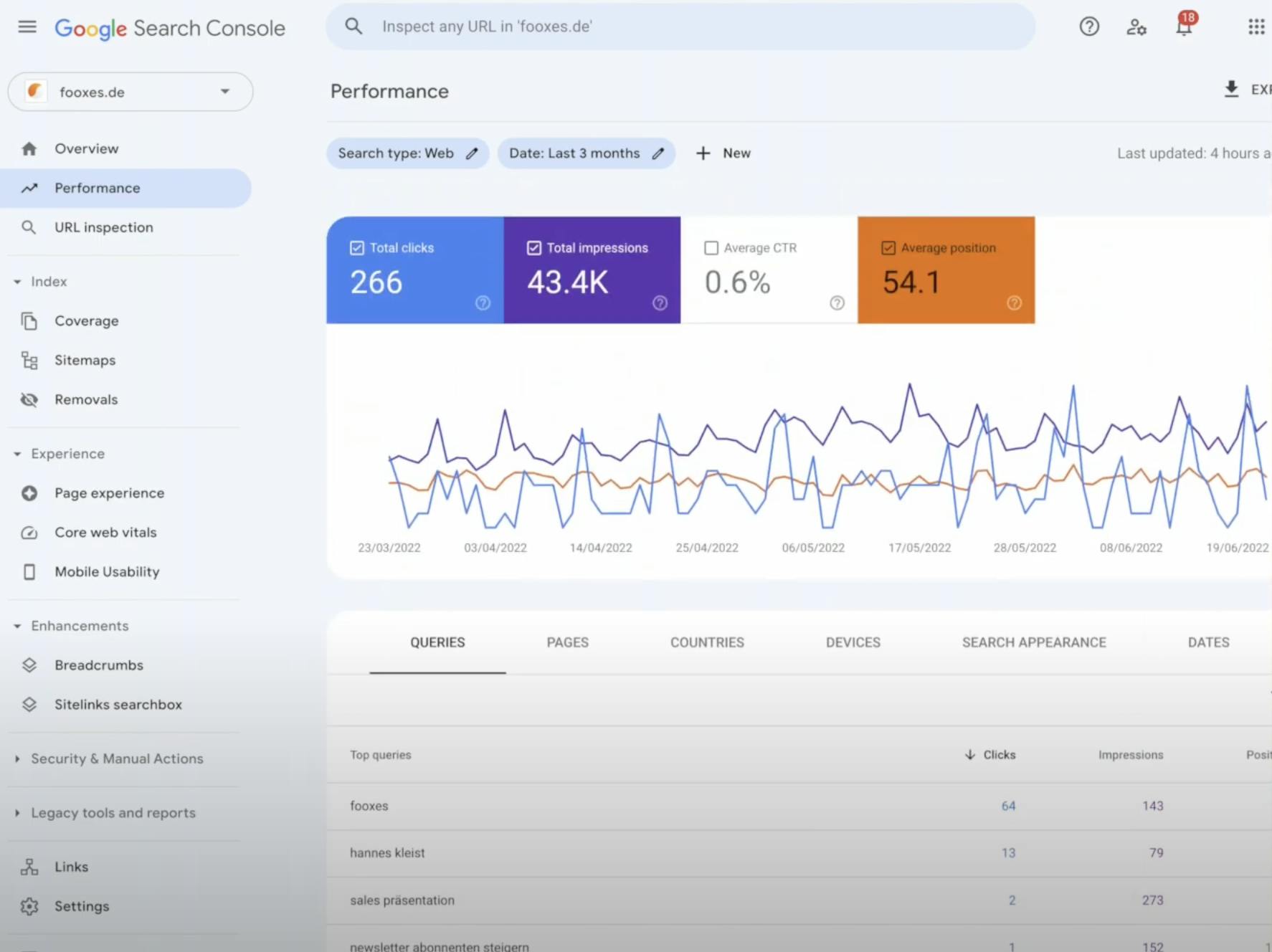
Task: Uncheck the Total impressions checkbox
Action: pos(534,248)
